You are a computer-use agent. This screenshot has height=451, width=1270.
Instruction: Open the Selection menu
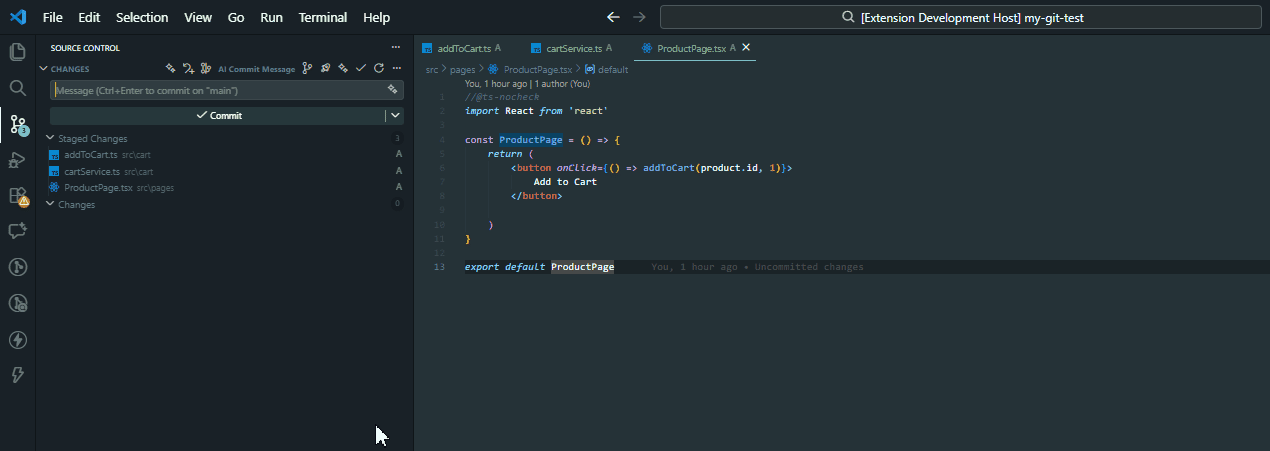click(x=142, y=17)
